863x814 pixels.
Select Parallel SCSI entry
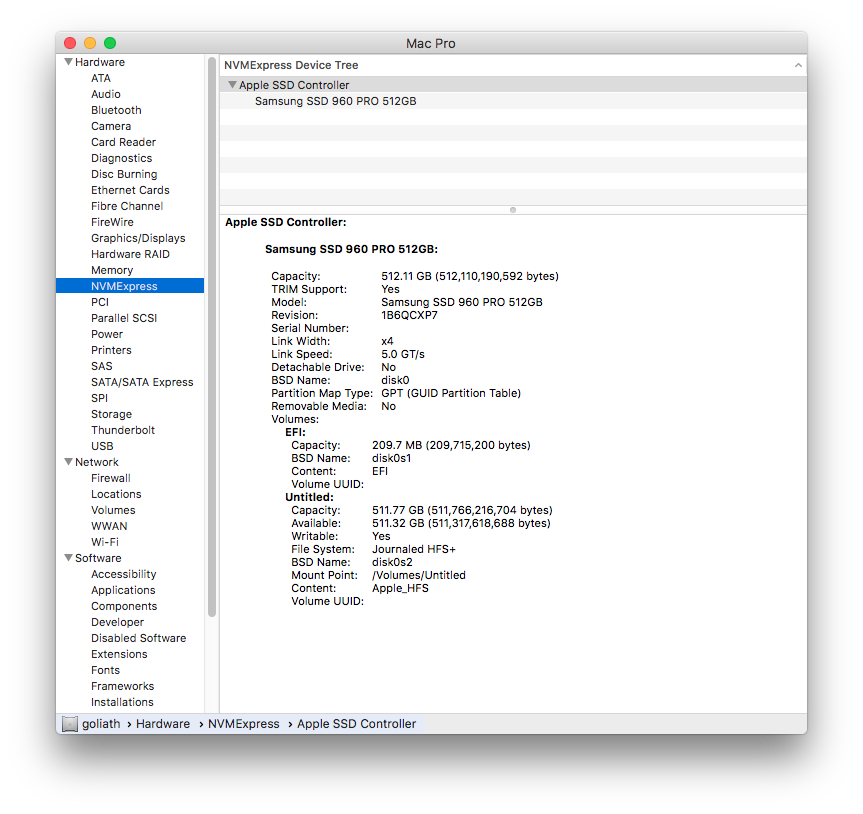124,318
